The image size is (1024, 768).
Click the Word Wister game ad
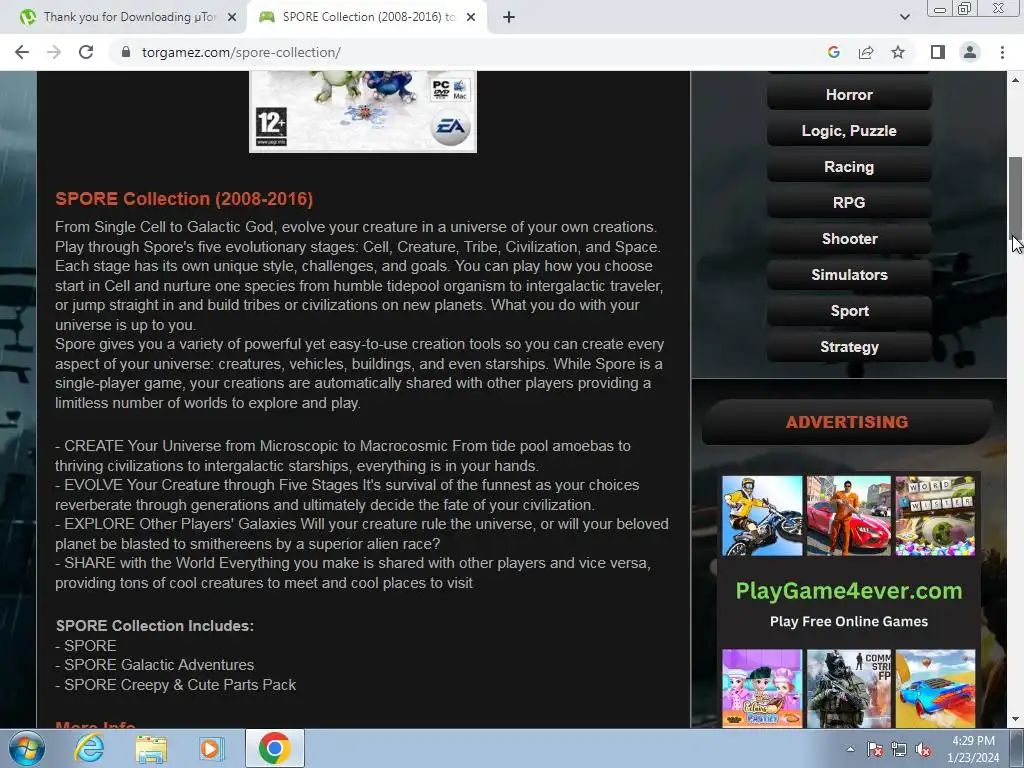point(935,516)
